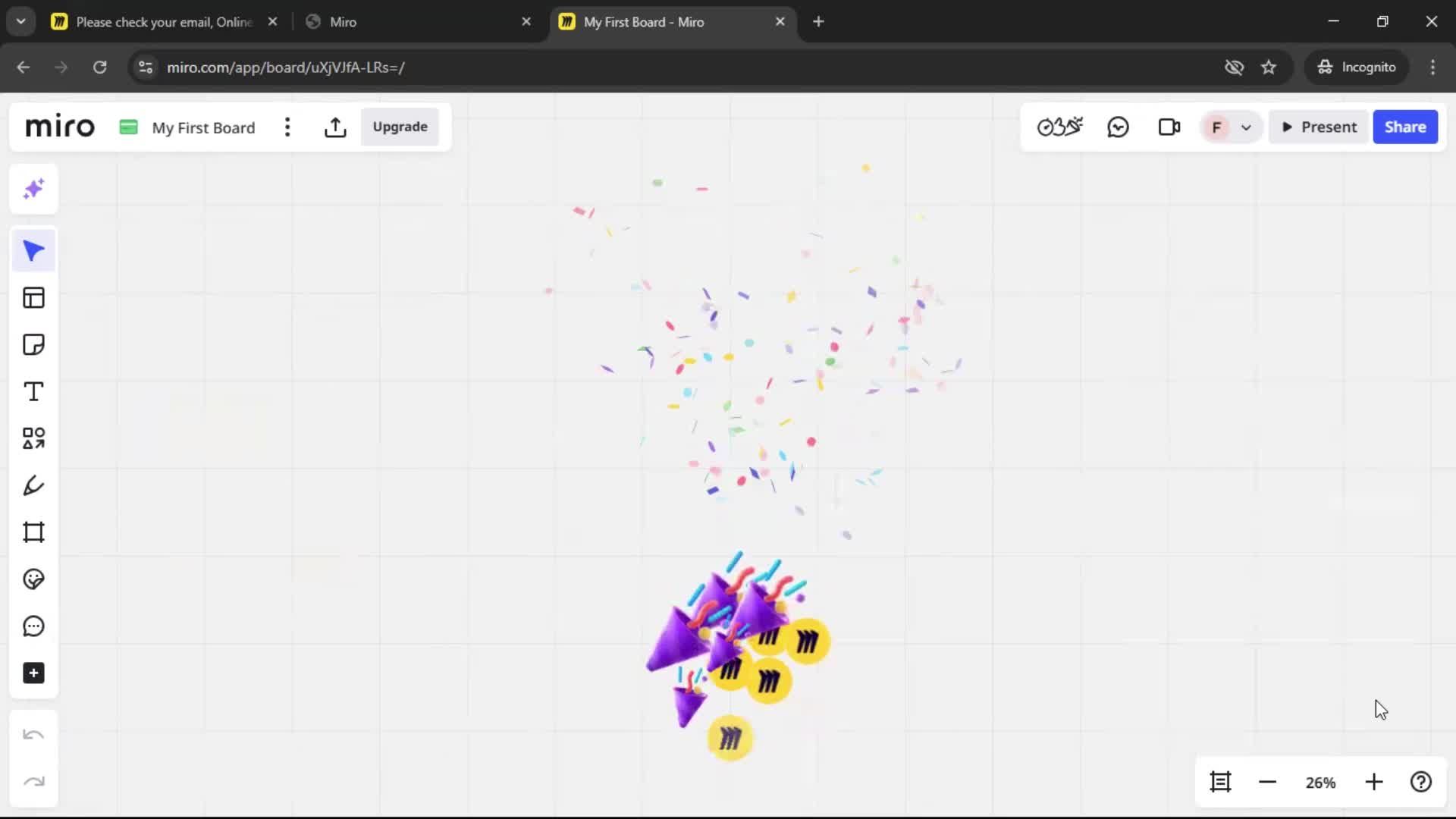Open frames panel icon near zoom

(1220, 782)
